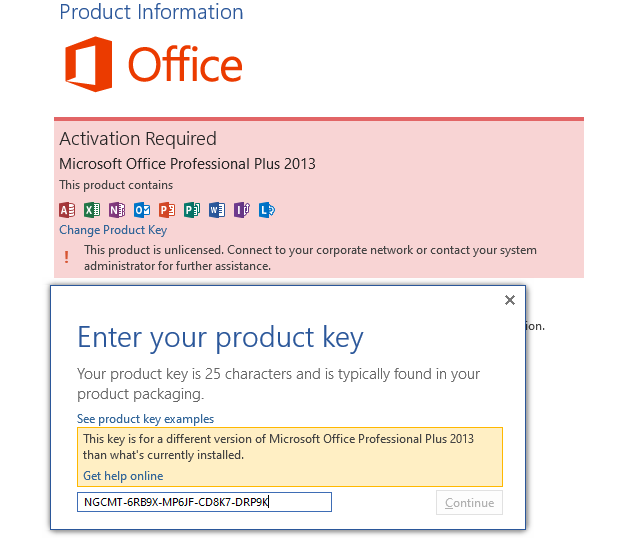Click the Access application icon
This screenshot has width=631, height=552.
point(67,210)
